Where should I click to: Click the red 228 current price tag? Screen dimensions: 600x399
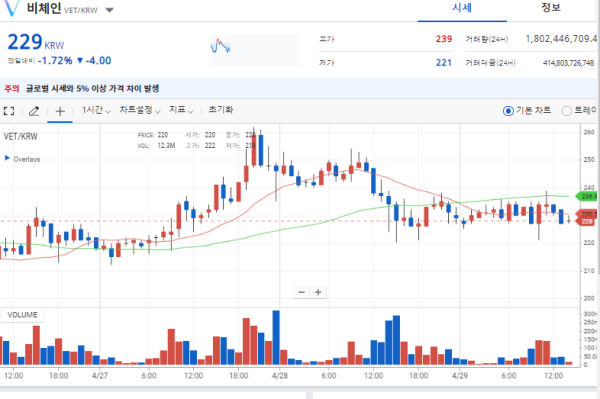point(586,221)
